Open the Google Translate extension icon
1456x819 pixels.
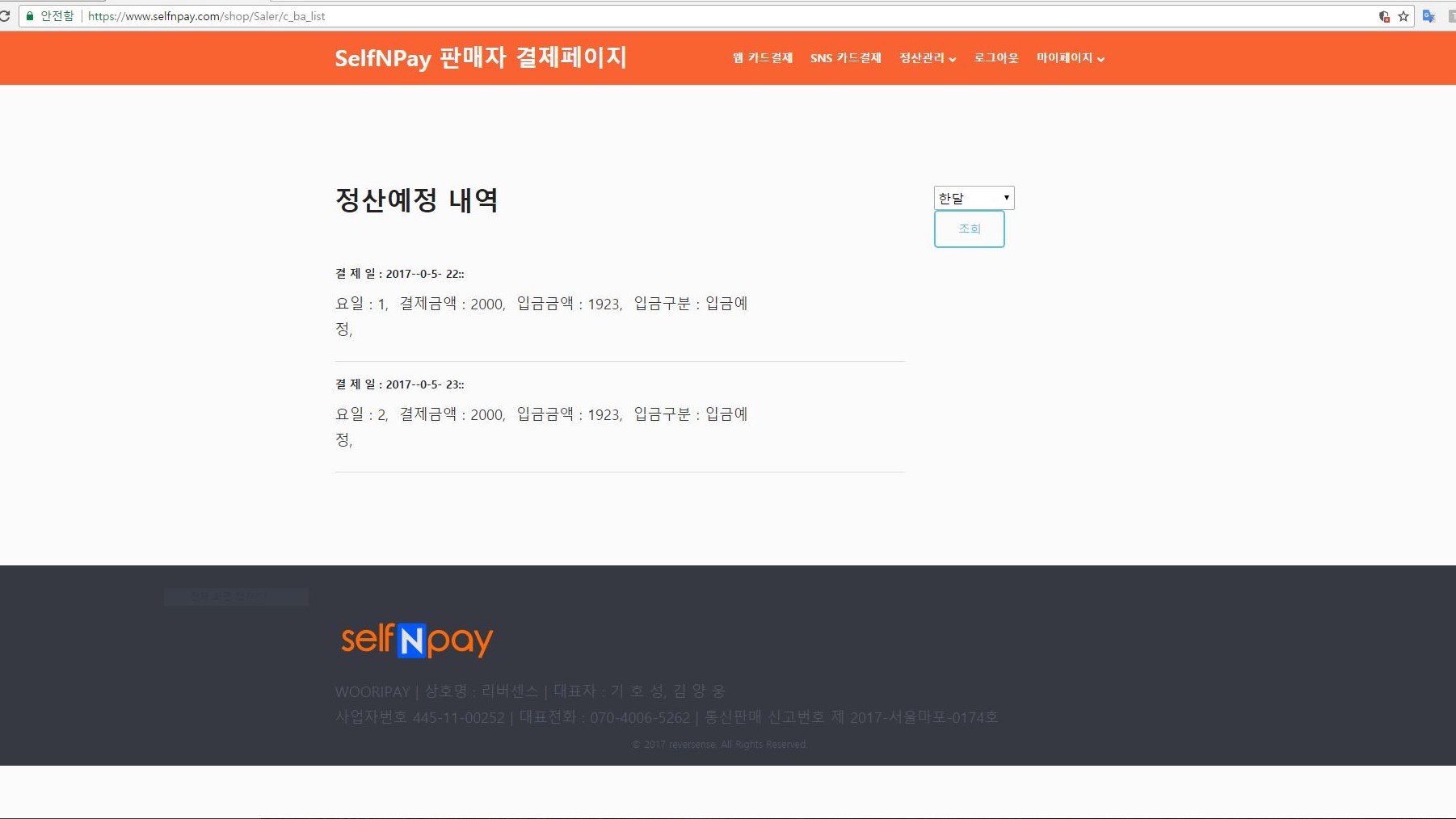tap(1429, 16)
